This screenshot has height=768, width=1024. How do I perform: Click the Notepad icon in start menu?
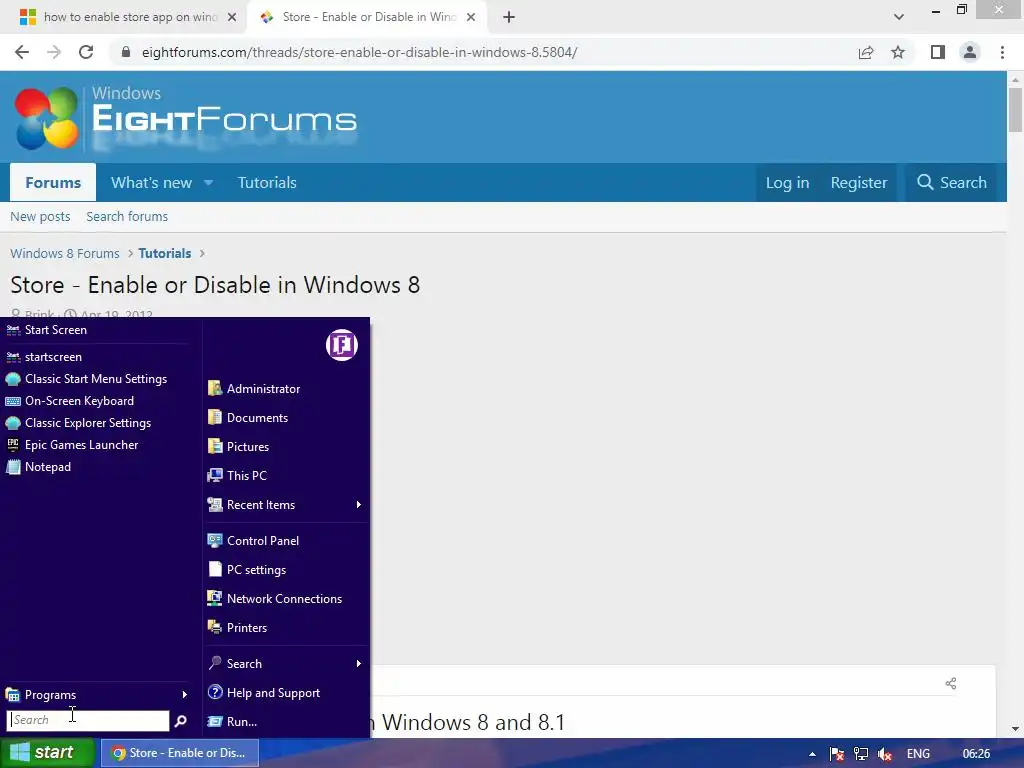(13, 467)
